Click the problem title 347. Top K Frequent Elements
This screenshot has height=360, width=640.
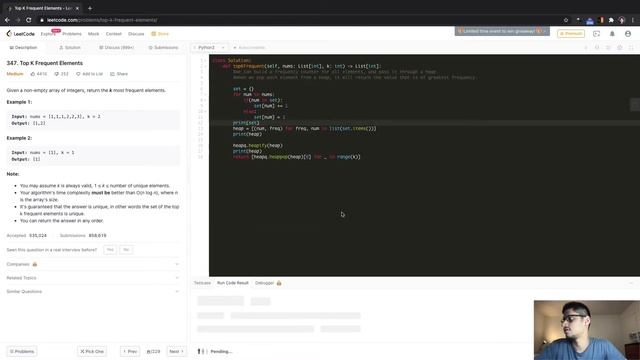44,63
